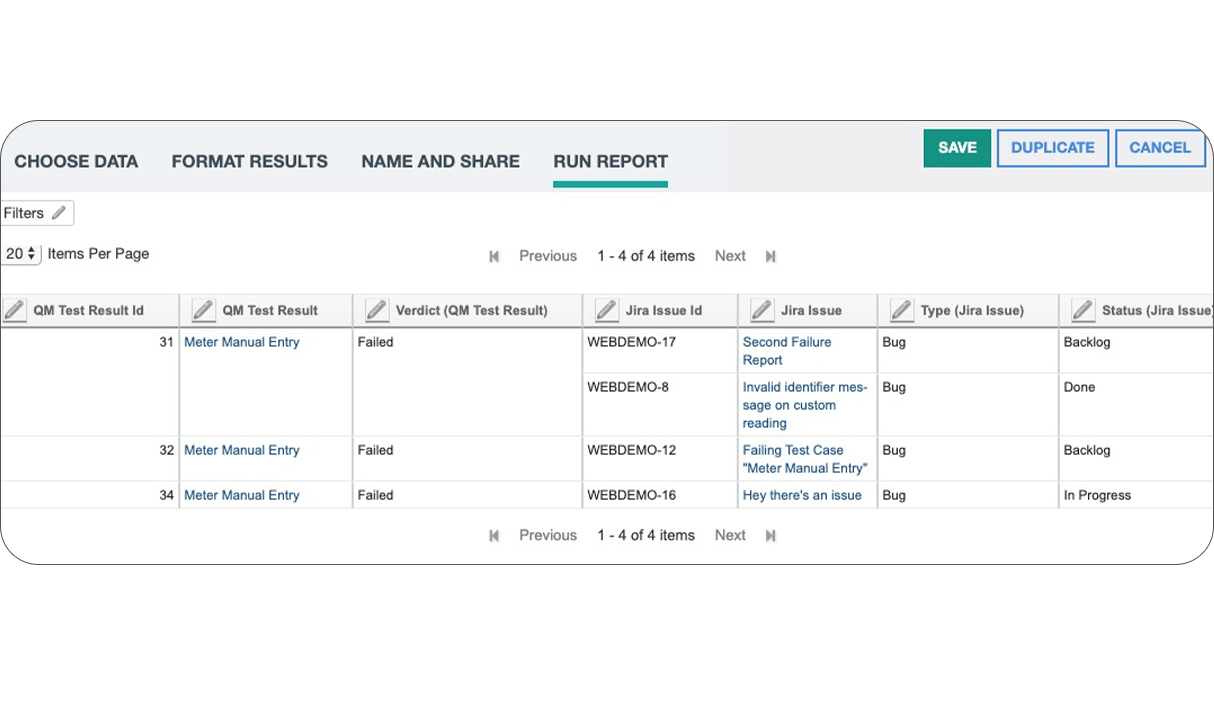Edit the Verdict (QM Test Result) column pencil
This screenshot has height=725, width=1214.
[x=376, y=310]
